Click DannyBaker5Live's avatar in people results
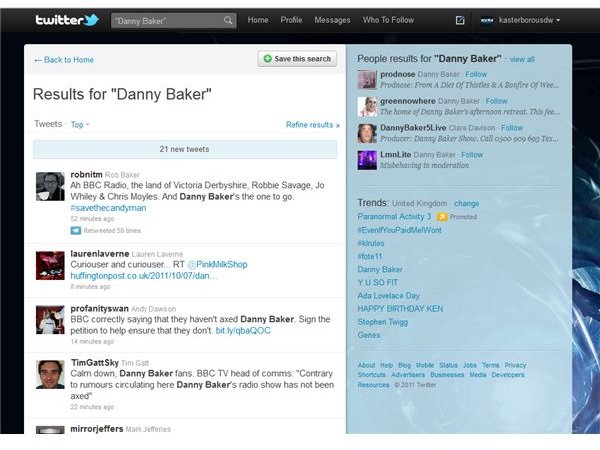 (367, 133)
